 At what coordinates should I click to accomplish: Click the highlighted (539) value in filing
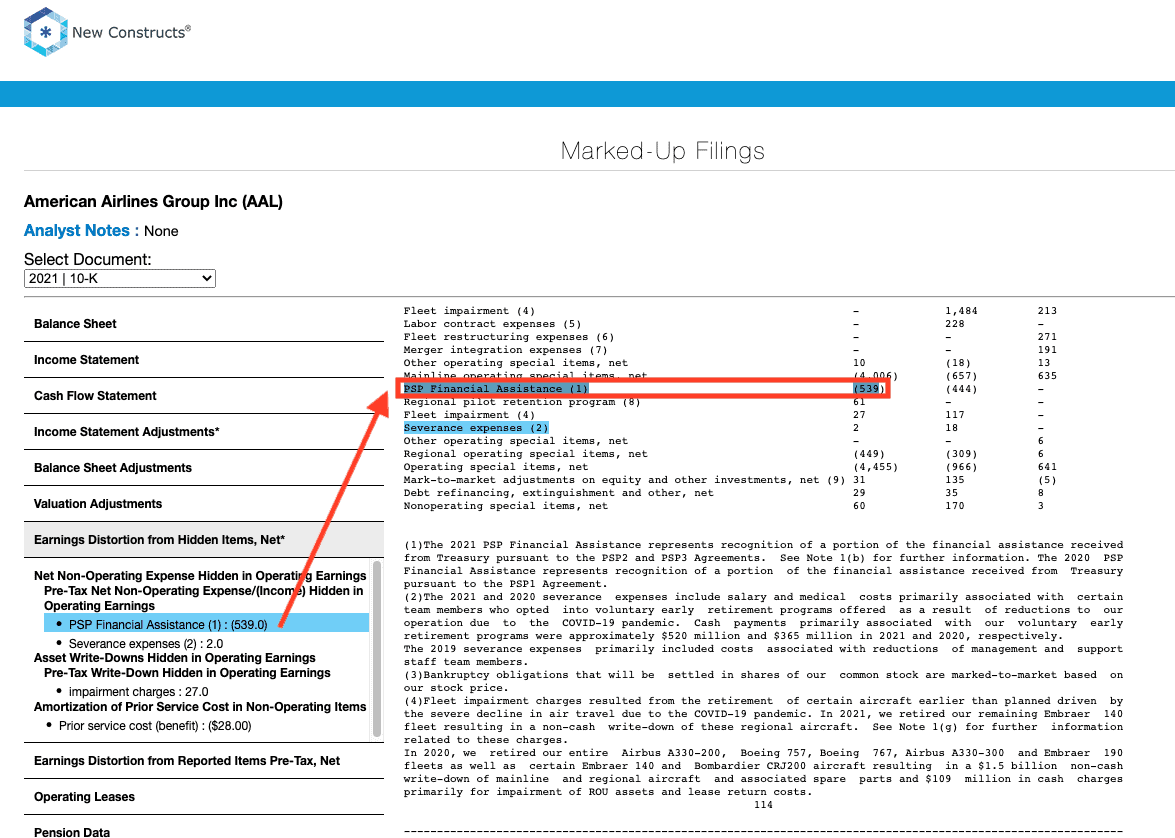[867, 388]
